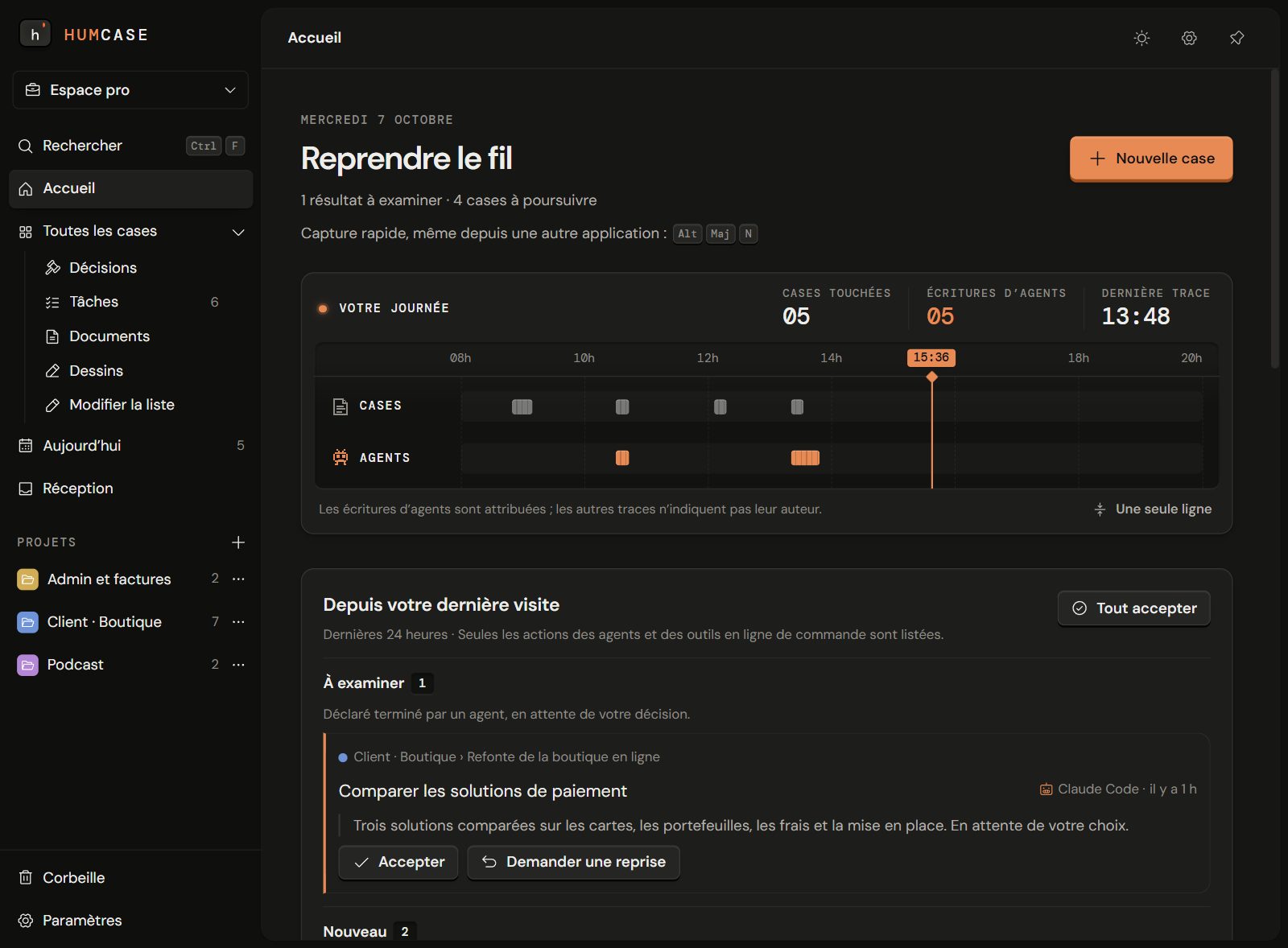The width and height of the screenshot is (1288, 948).
Task: Click the Rechercher search field
Action: pyautogui.click(x=130, y=146)
